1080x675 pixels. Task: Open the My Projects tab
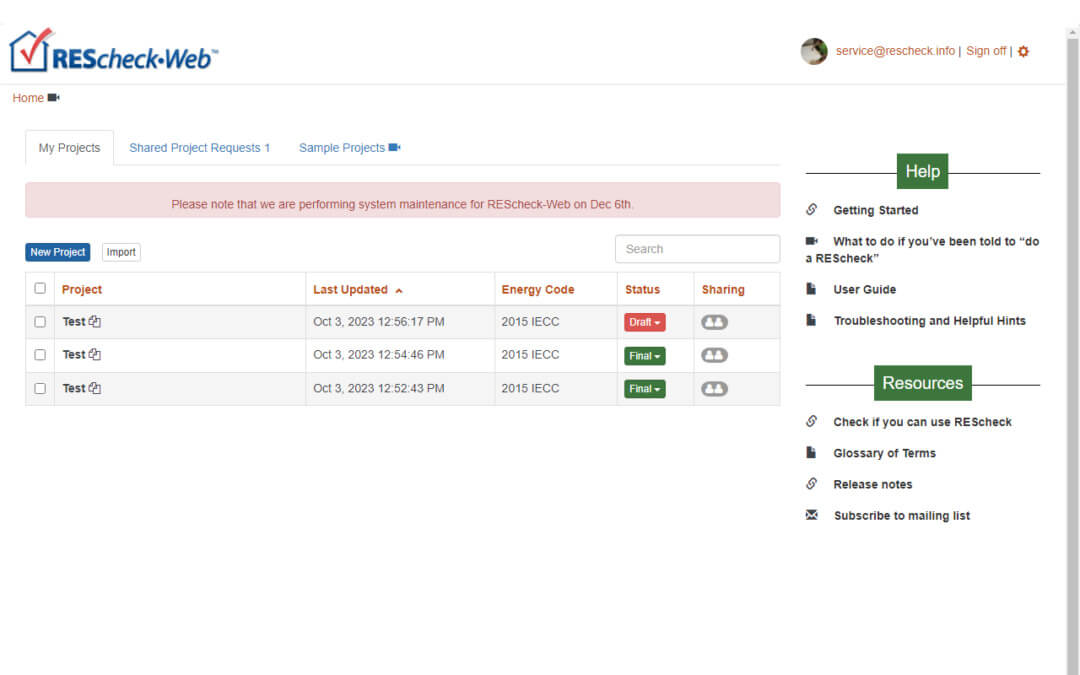tap(69, 148)
